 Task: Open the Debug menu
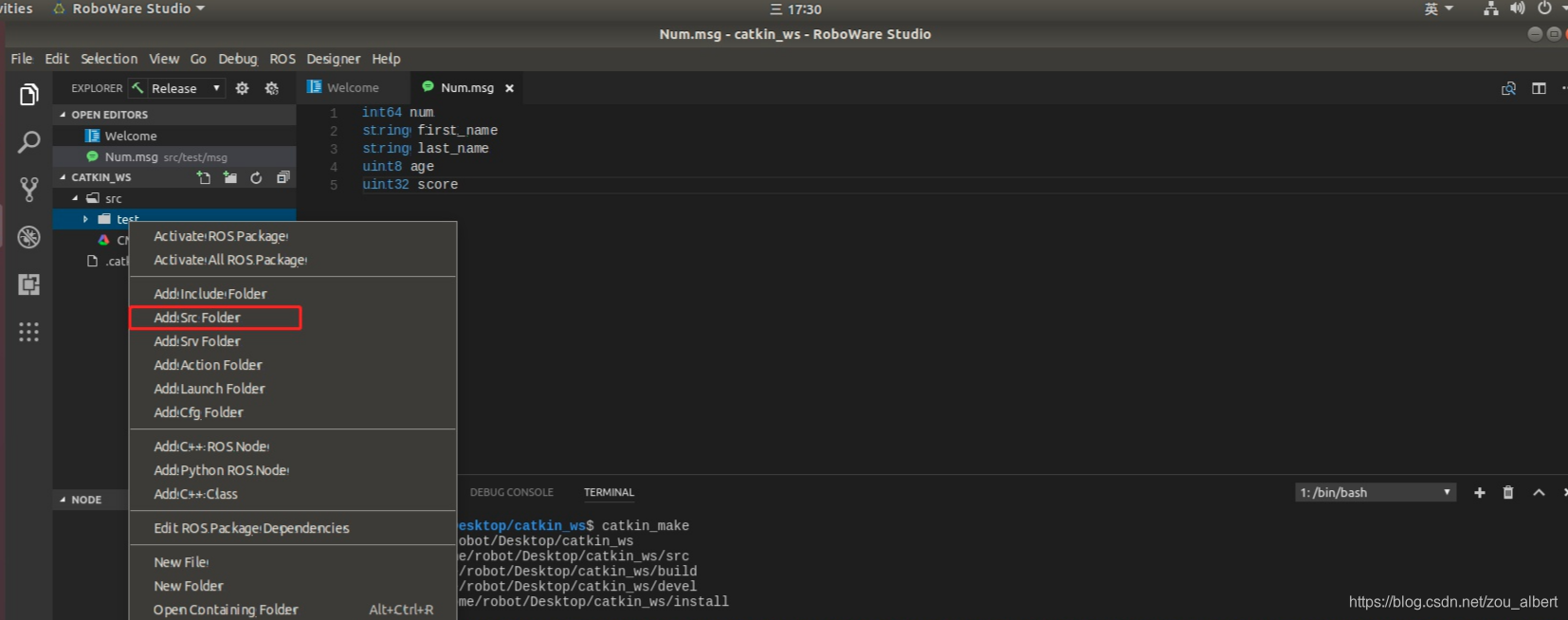(238, 59)
